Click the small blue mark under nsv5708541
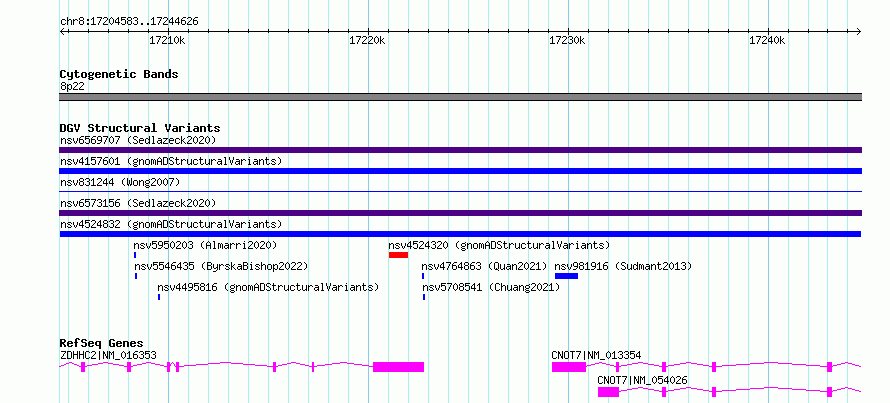Viewport: 890px width, 403px height. click(424, 297)
